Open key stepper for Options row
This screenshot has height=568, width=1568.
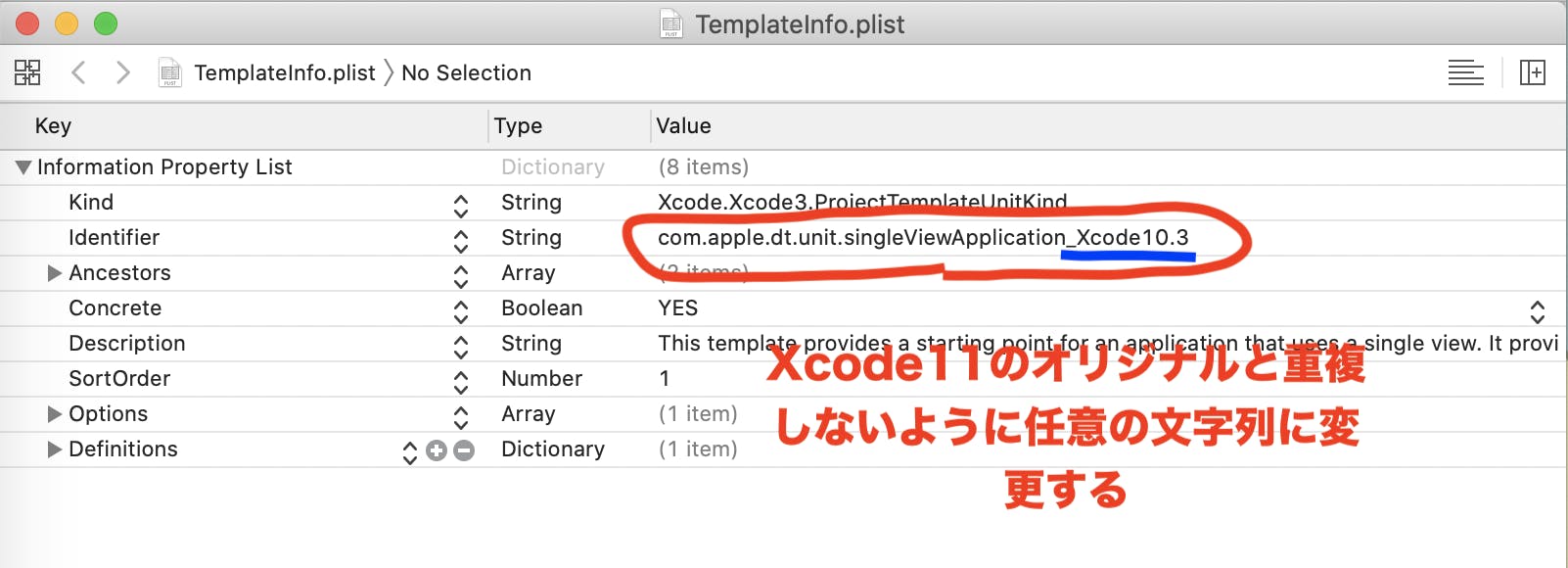tap(461, 416)
